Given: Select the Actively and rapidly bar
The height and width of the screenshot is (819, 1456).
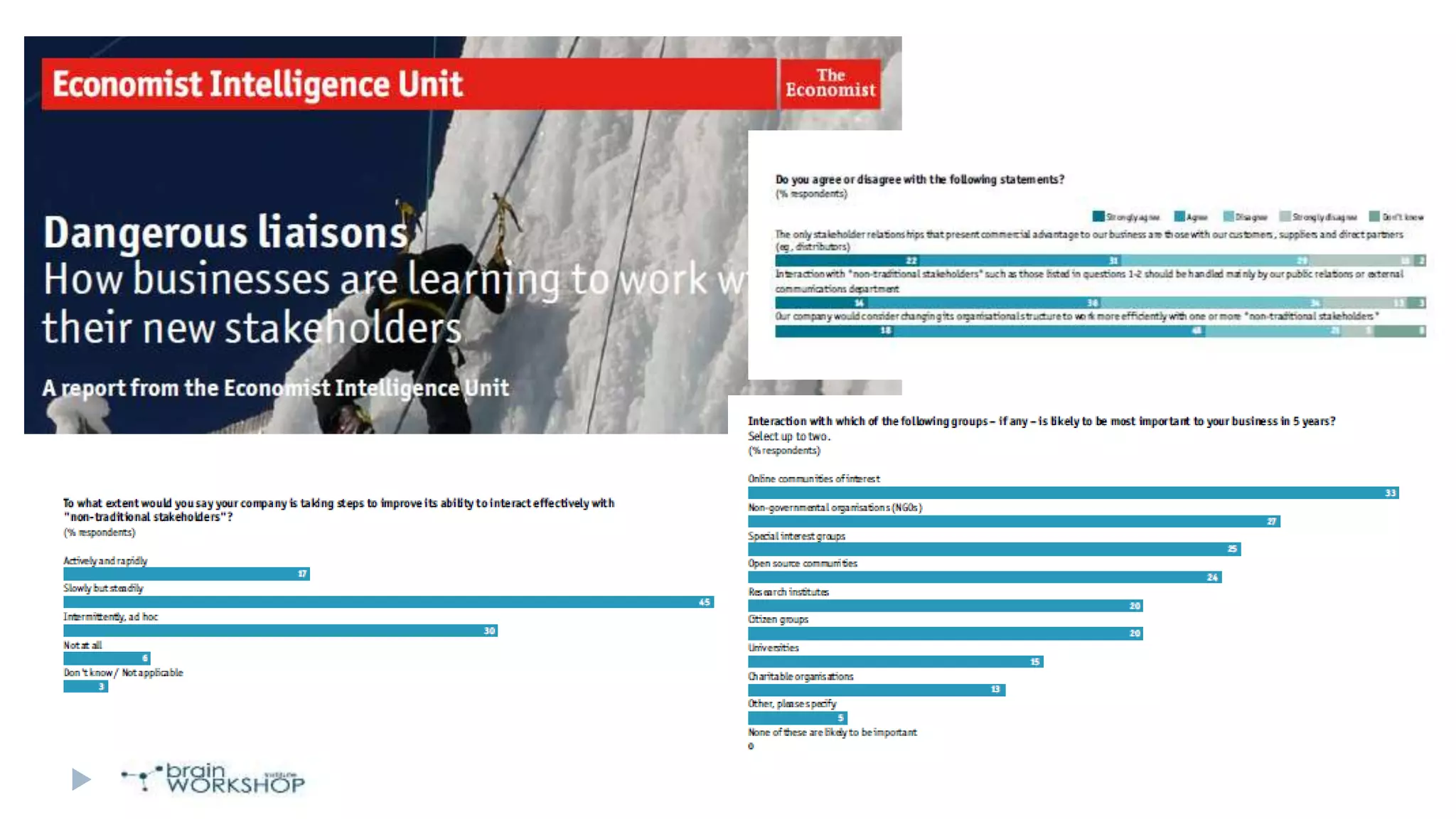Looking at the screenshot, I should 186,574.
